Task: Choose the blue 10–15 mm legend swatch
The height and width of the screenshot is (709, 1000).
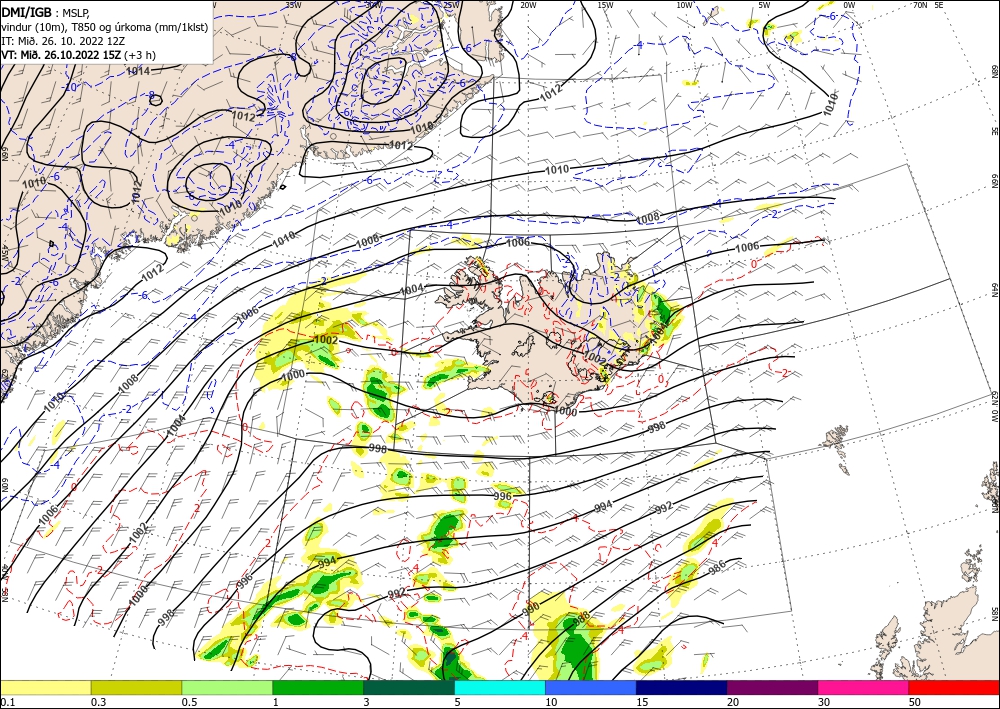Action: click(591, 687)
